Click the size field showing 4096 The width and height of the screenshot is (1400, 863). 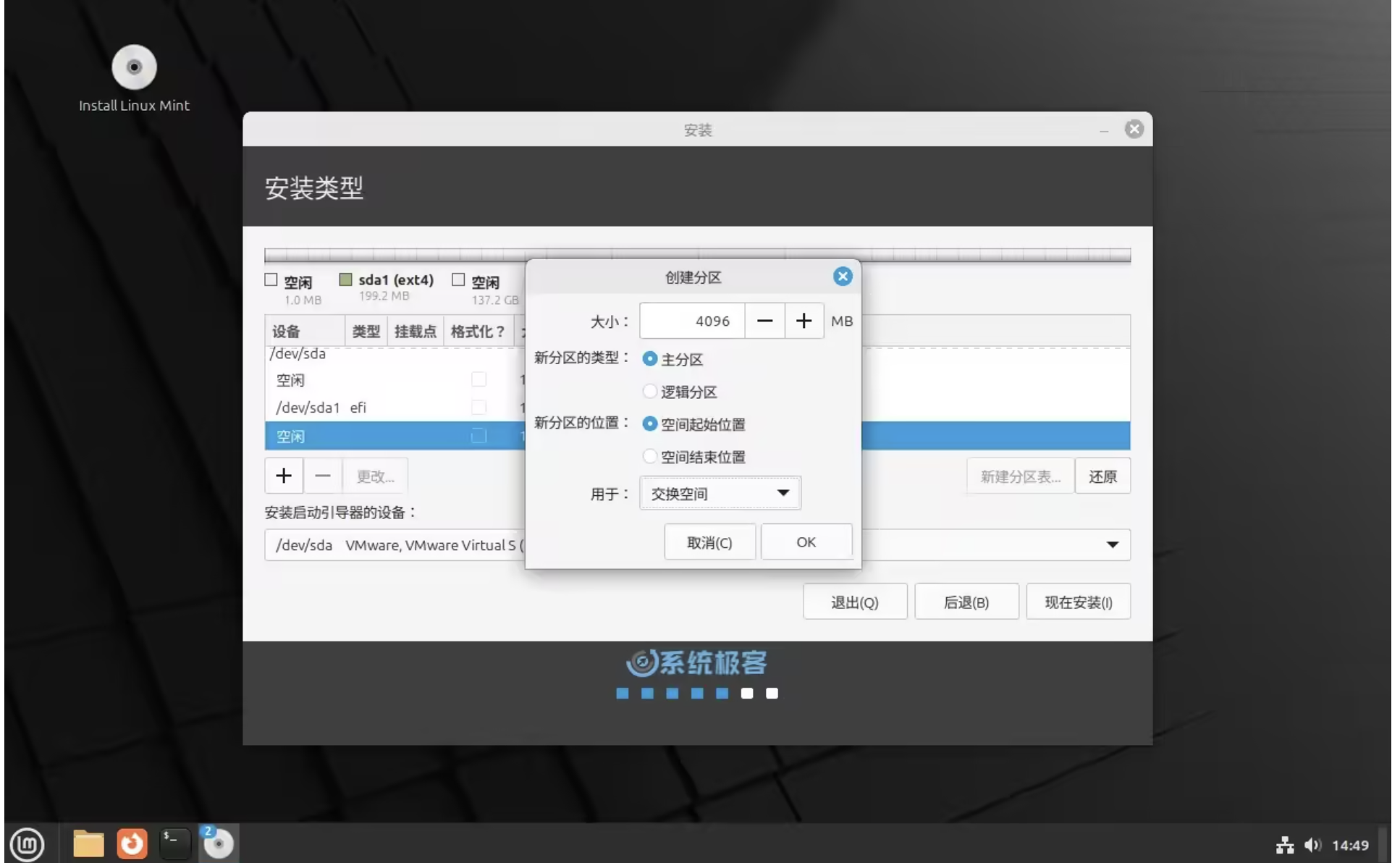[x=692, y=321]
